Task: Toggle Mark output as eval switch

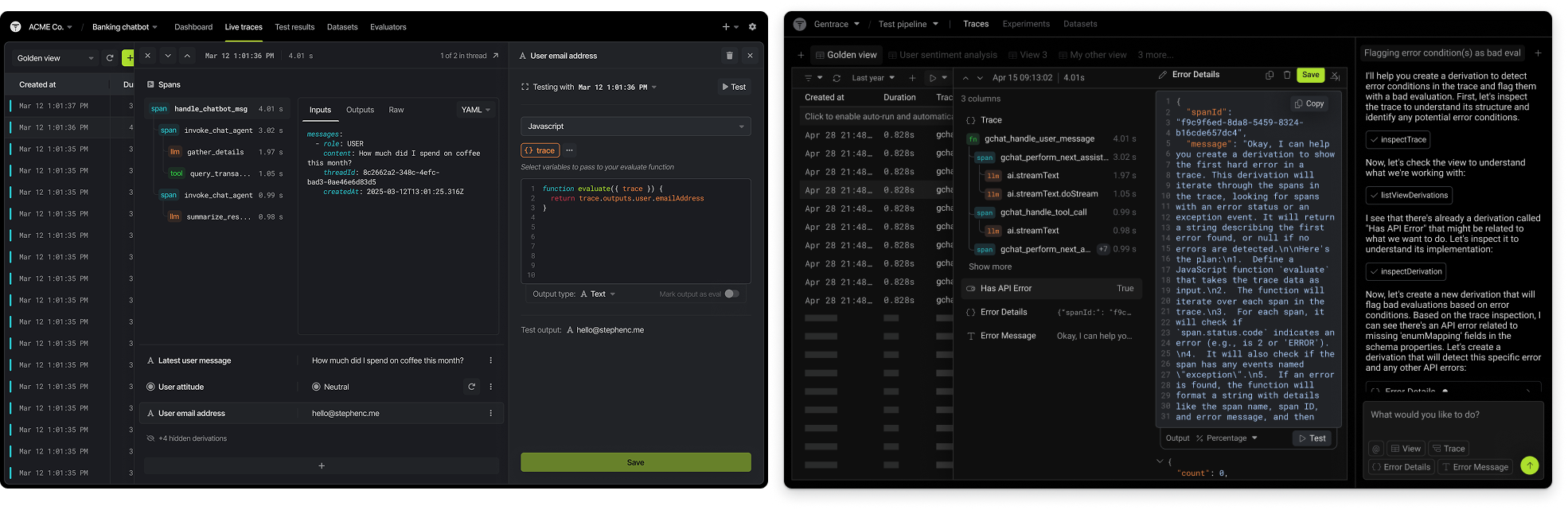Action: 731,294
